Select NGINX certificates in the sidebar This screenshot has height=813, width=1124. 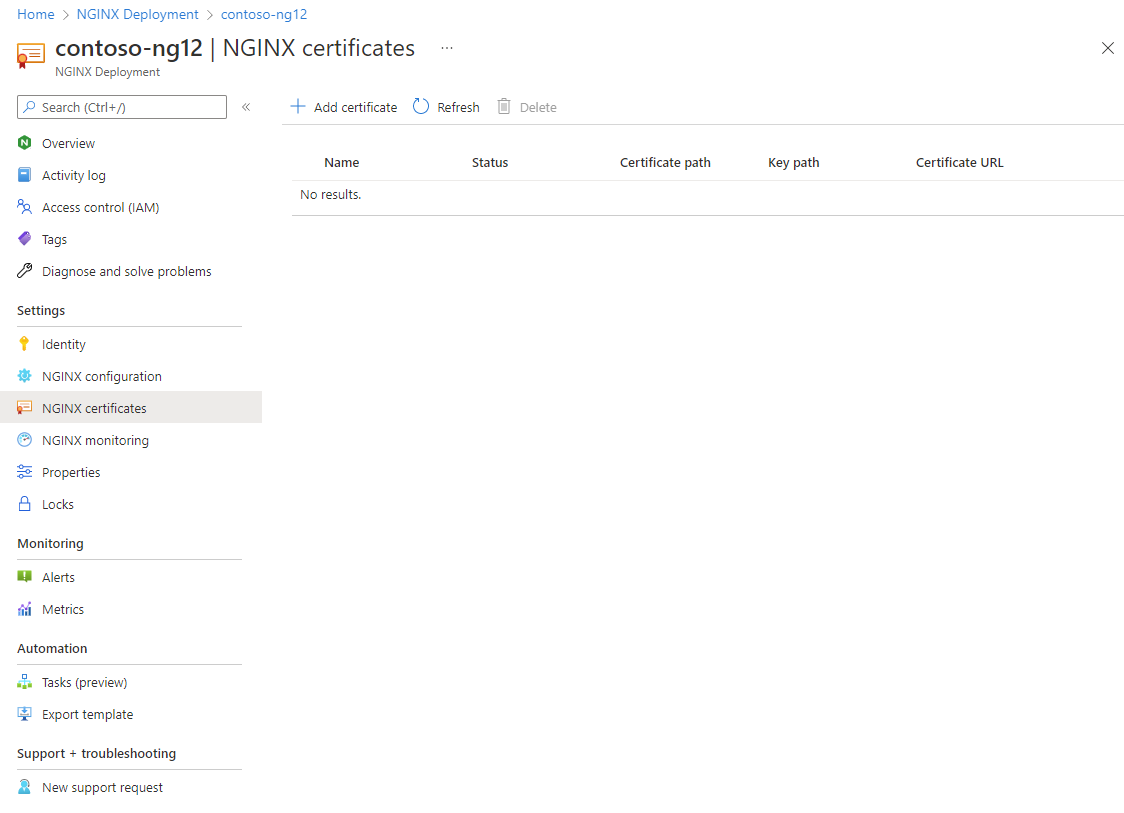[x=130, y=408]
